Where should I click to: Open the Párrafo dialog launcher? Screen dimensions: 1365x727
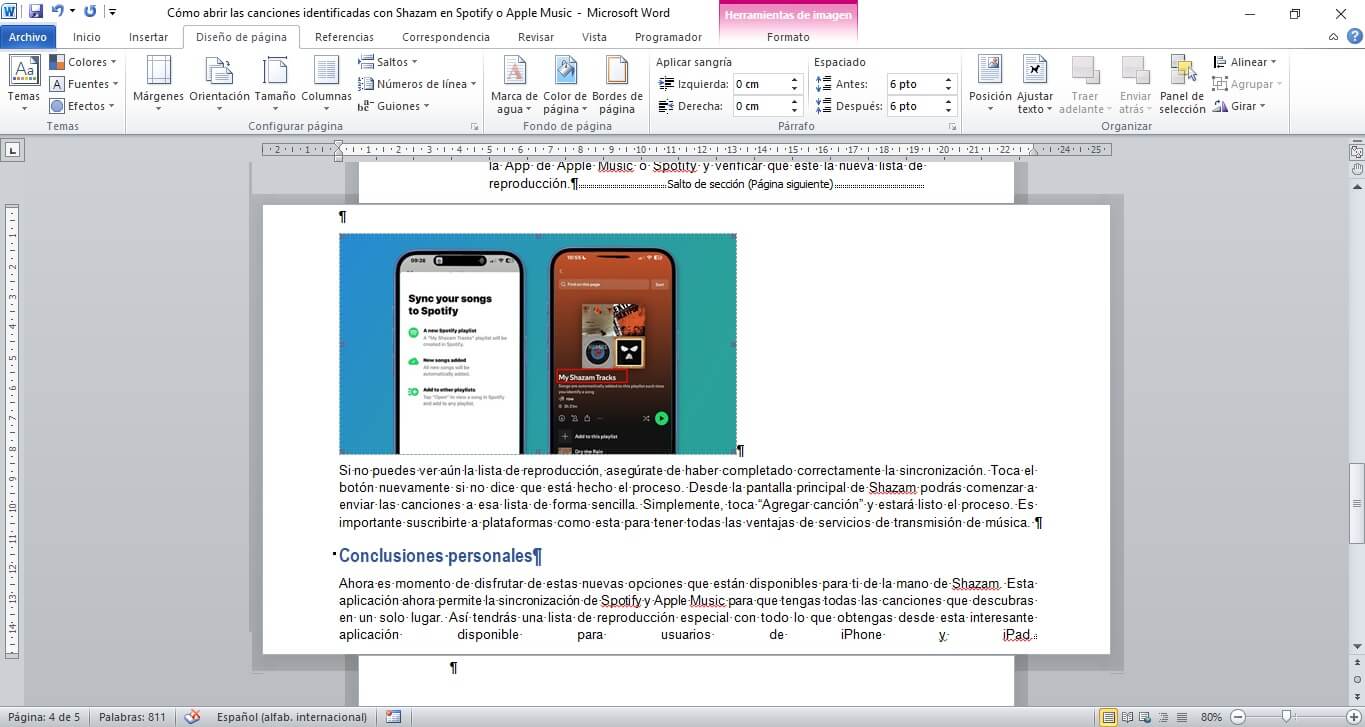[x=952, y=127]
